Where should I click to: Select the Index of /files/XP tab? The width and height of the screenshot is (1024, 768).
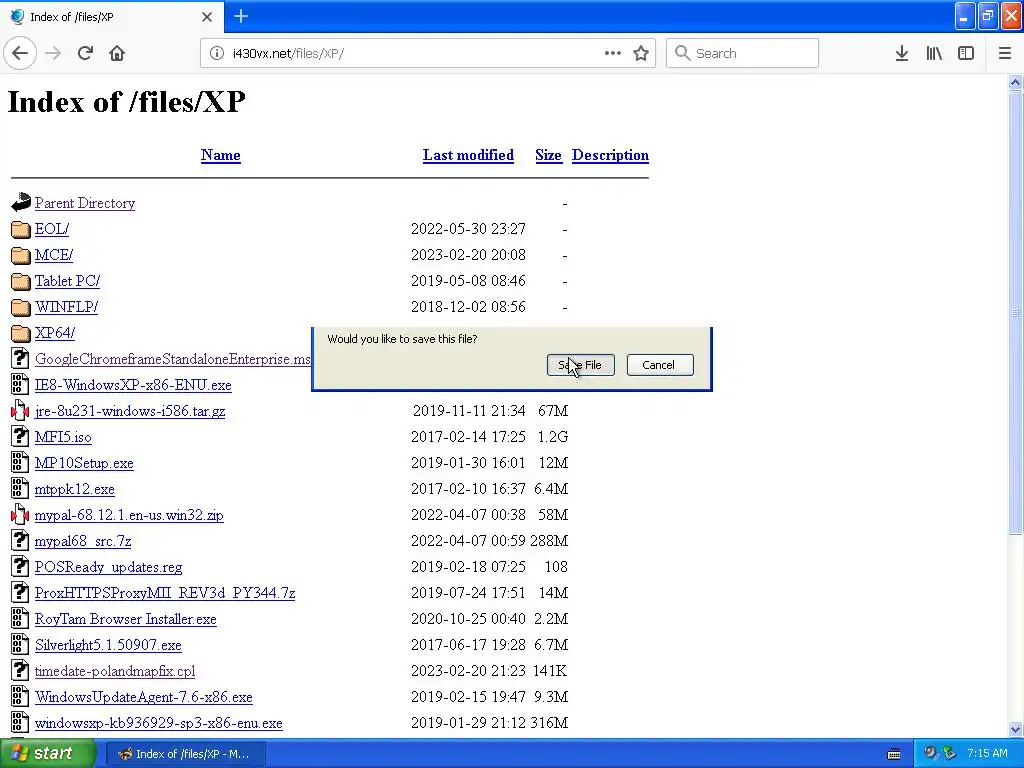[x=112, y=17]
